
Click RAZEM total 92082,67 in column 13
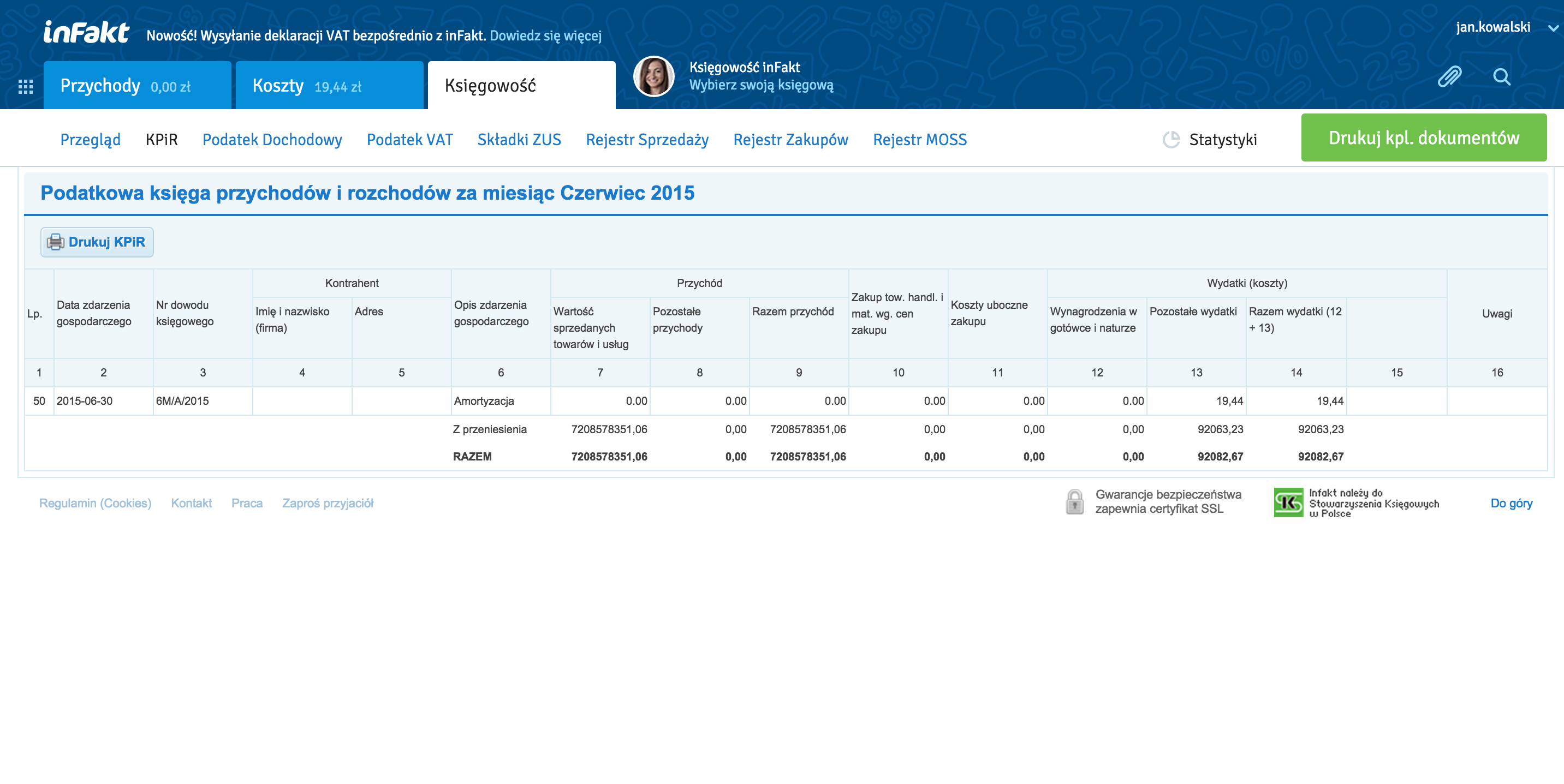click(1220, 457)
